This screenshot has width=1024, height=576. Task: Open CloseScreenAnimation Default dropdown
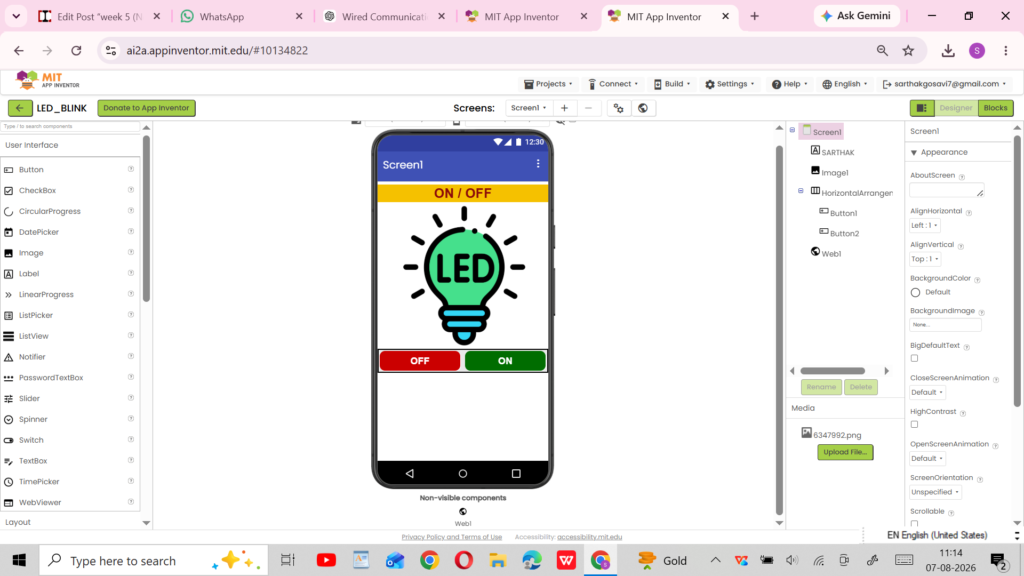[x=927, y=392]
